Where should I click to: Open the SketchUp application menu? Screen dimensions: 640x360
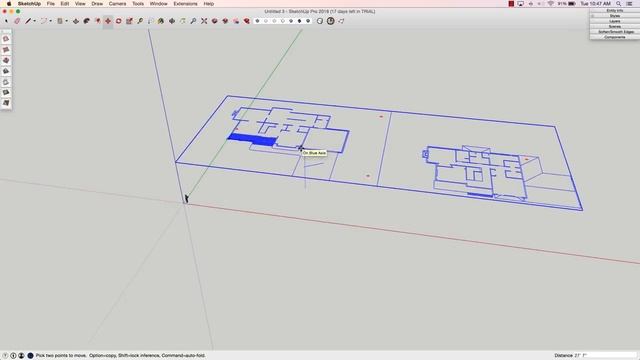[29, 4]
